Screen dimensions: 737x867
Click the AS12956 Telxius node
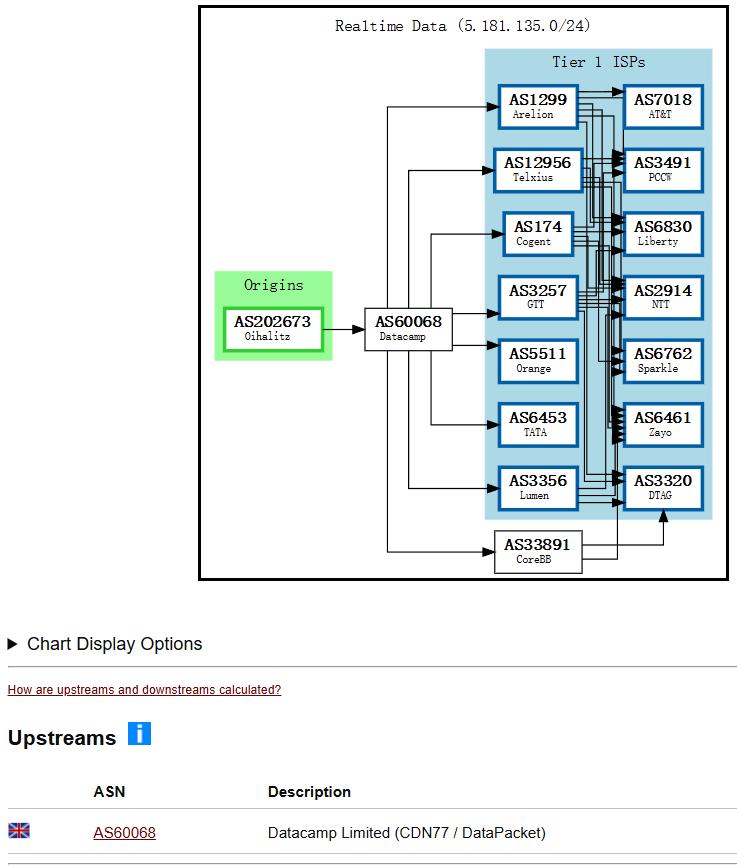538,170
